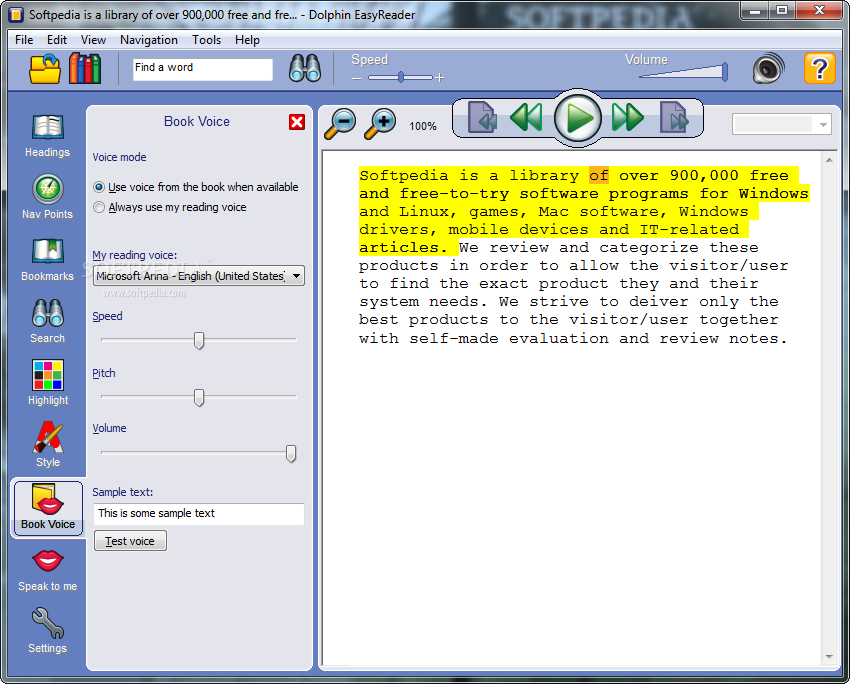Click the word 'Softpedia' in the document
This screenshot has width=850, height=684.
(404, 175)
